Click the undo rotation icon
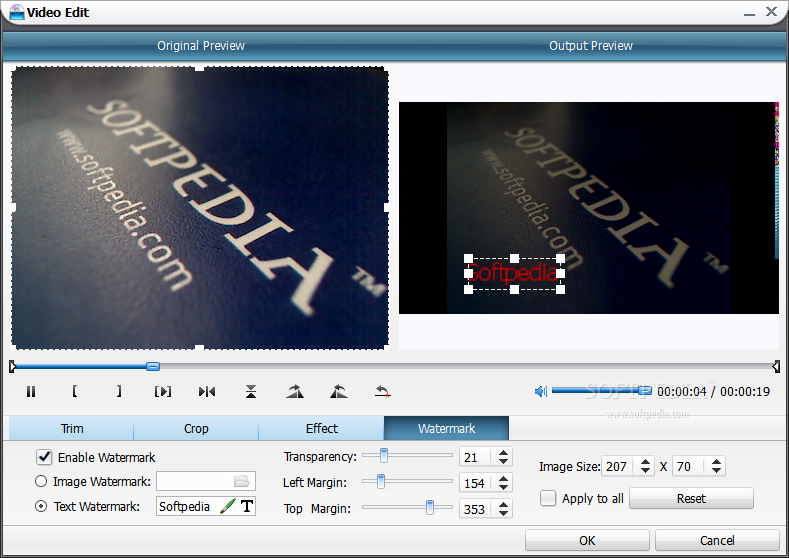789x558 pixels. click(x=383, y=391)
